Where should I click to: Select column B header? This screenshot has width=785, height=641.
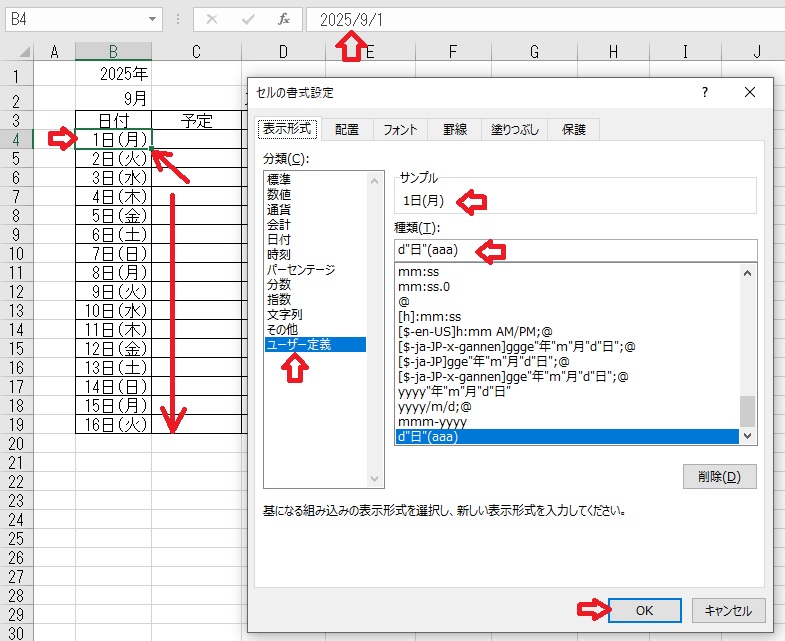click(x=113, y=52)
